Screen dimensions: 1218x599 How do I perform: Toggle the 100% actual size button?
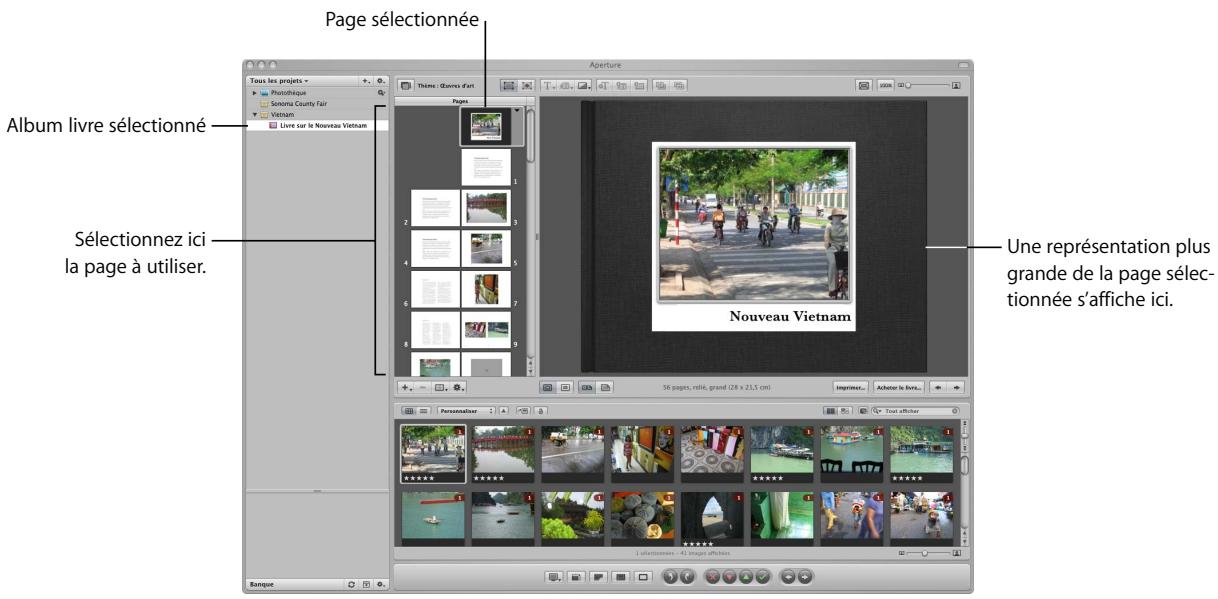point(886,86)
